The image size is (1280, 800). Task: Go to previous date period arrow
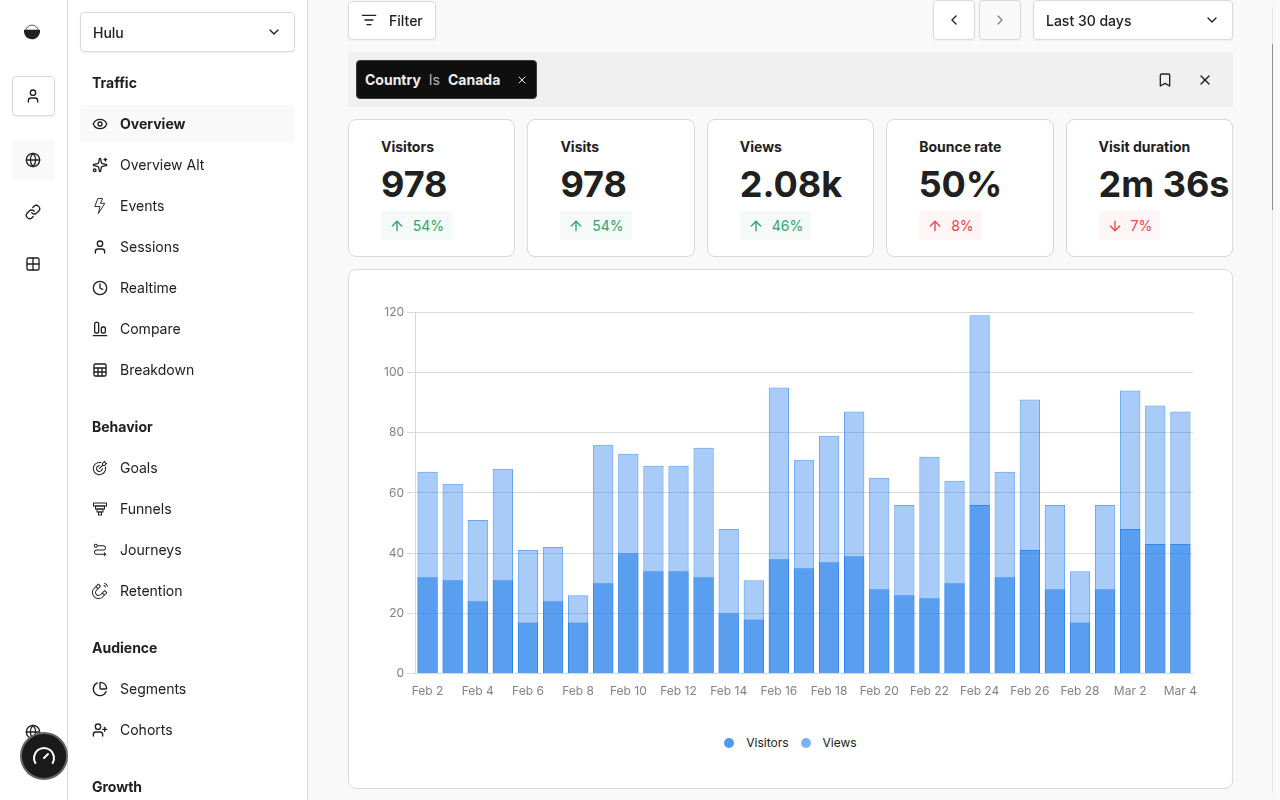[x=954, y=20]
